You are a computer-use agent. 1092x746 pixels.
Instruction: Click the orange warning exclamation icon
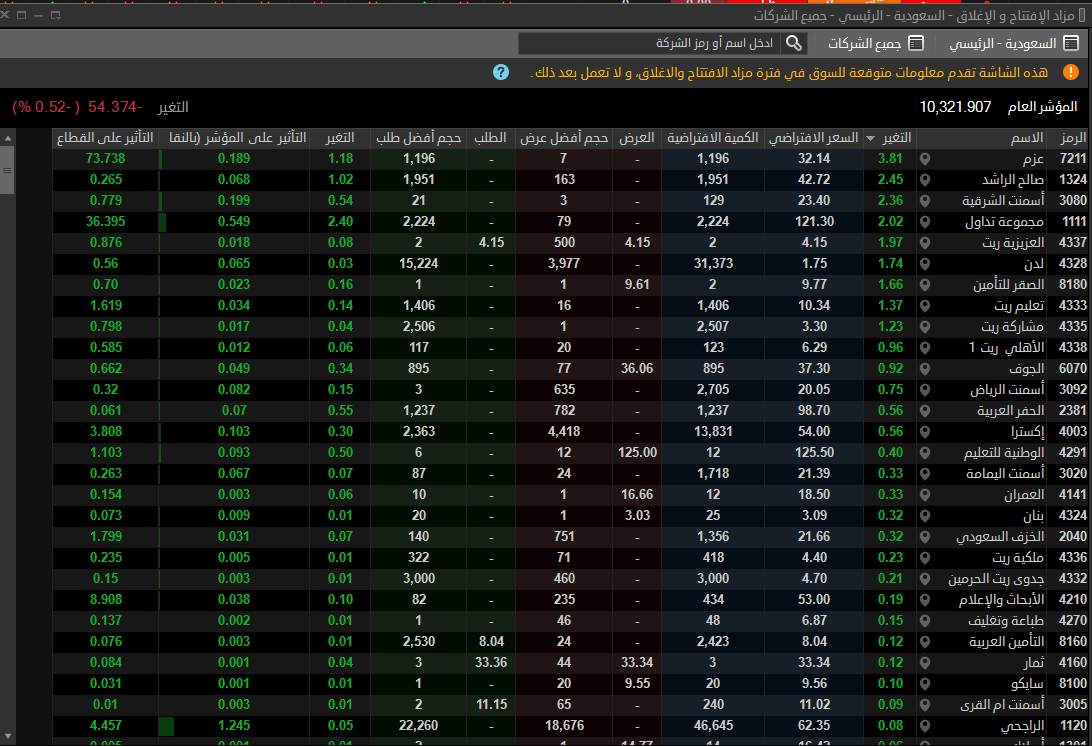(1070, 72)
